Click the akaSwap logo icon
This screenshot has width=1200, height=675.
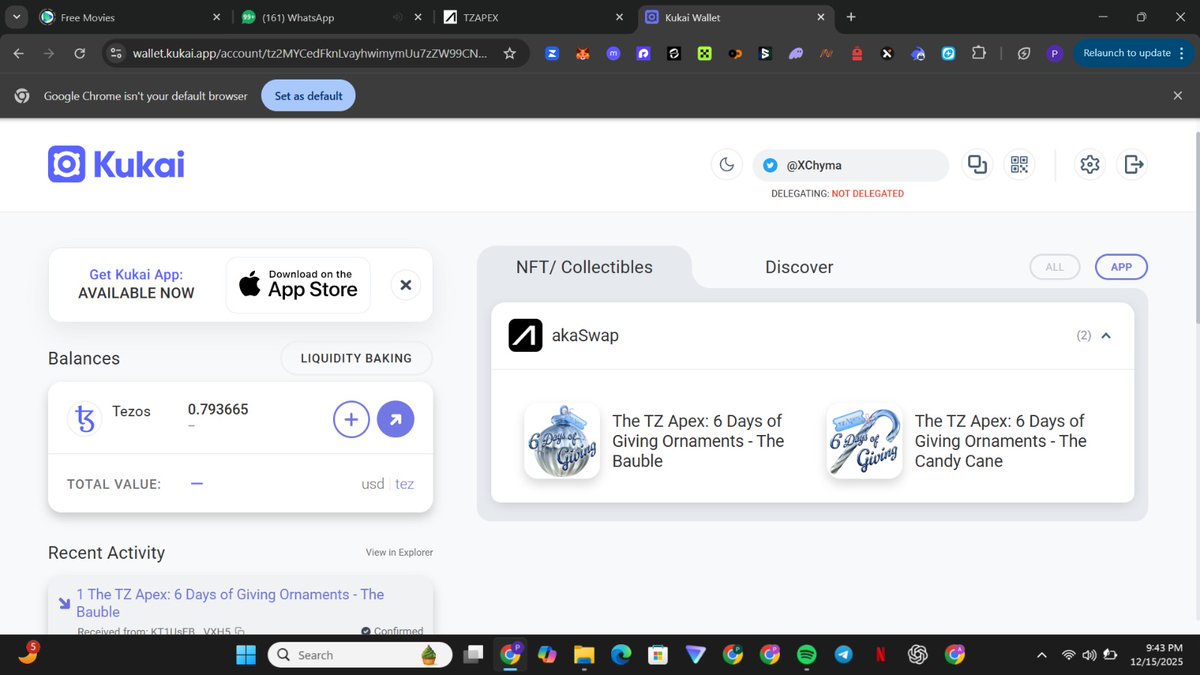coord(525,336)
